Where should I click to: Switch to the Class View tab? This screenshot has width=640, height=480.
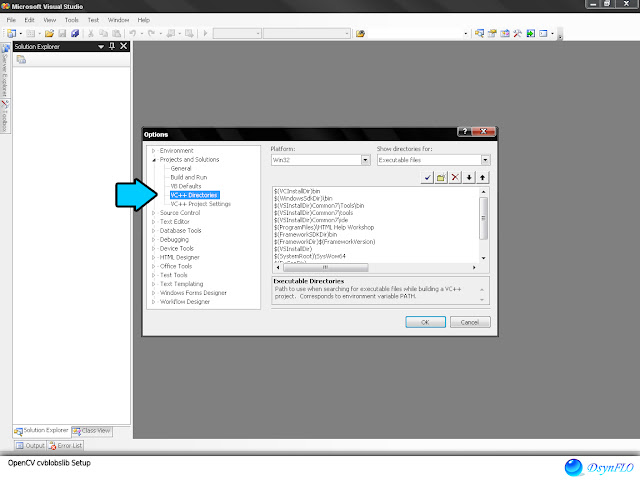(x=92, y=431)
